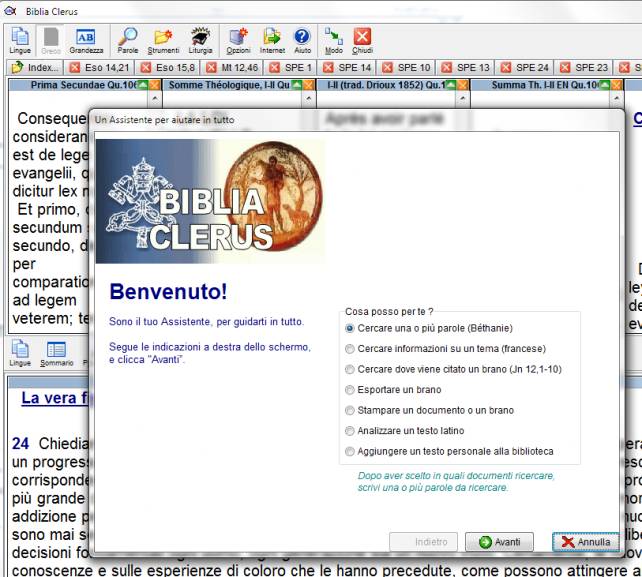Open Sommario in lower pane toolbar
Image resolution: width=642 pixels, height=577 pixels.
point(57,353)
